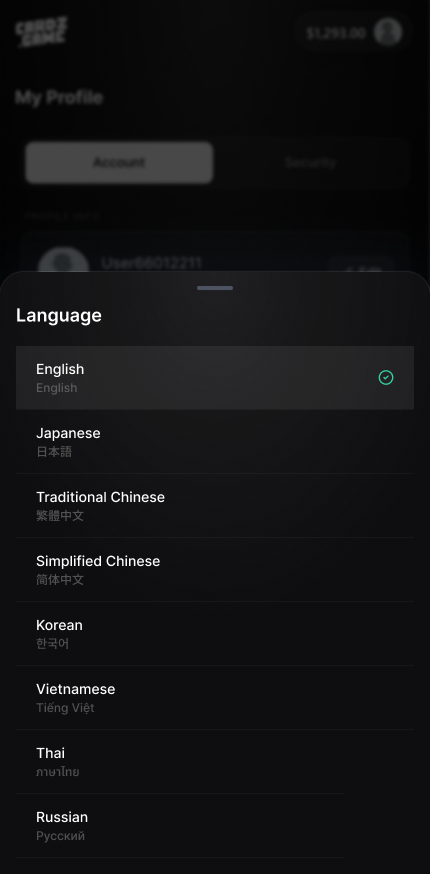Pick Simplified Chinese from the list
430x874 pixels.
click(x=215, y=570)
